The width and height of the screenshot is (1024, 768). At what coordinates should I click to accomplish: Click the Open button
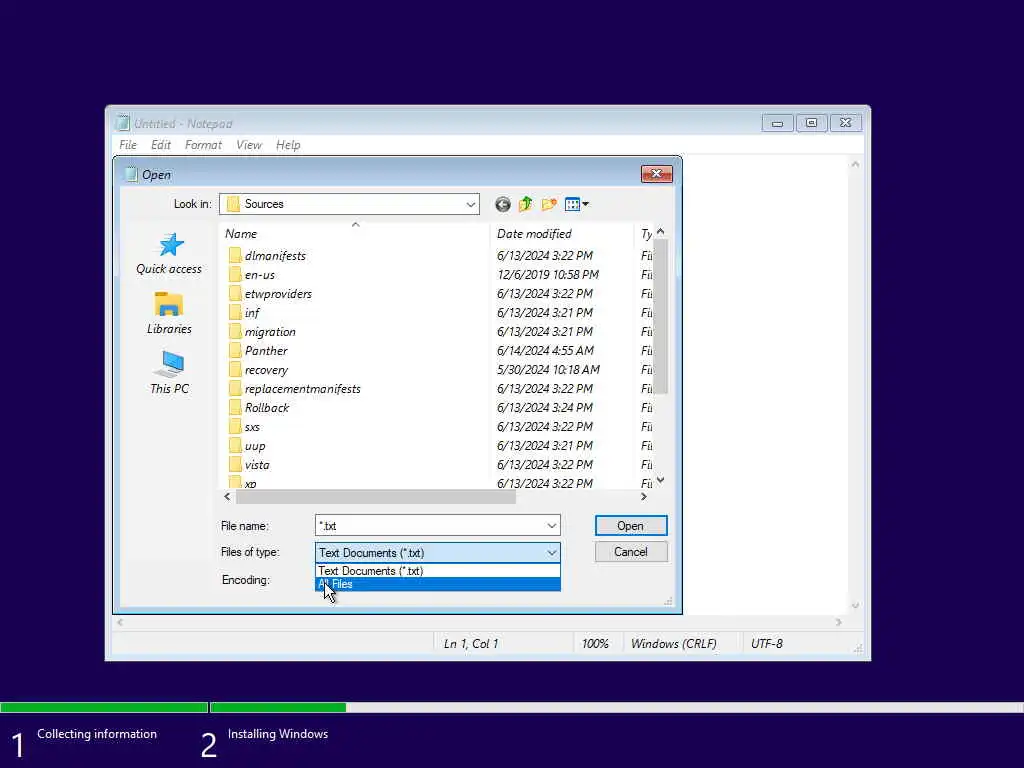pos(631,526)
